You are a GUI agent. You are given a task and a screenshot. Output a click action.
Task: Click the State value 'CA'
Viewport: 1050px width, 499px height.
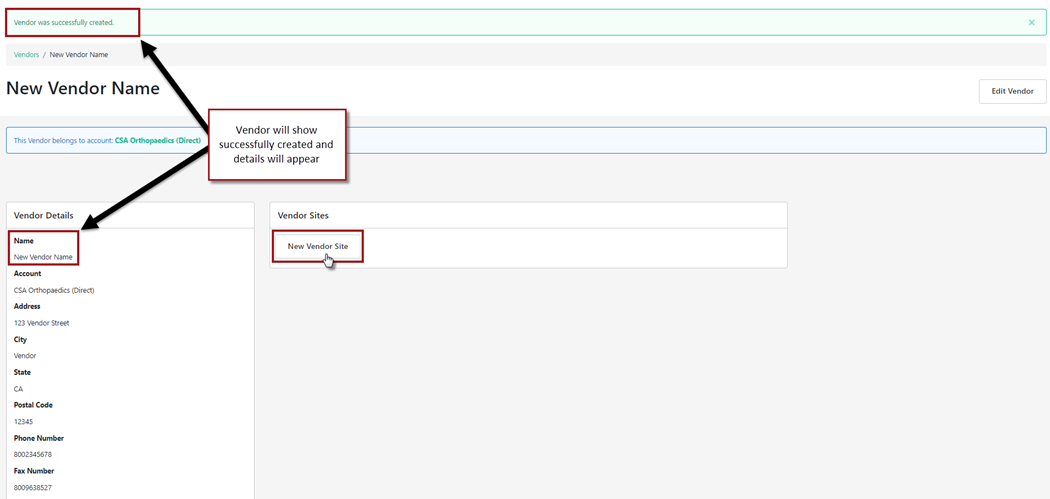[x=18, y=389]
